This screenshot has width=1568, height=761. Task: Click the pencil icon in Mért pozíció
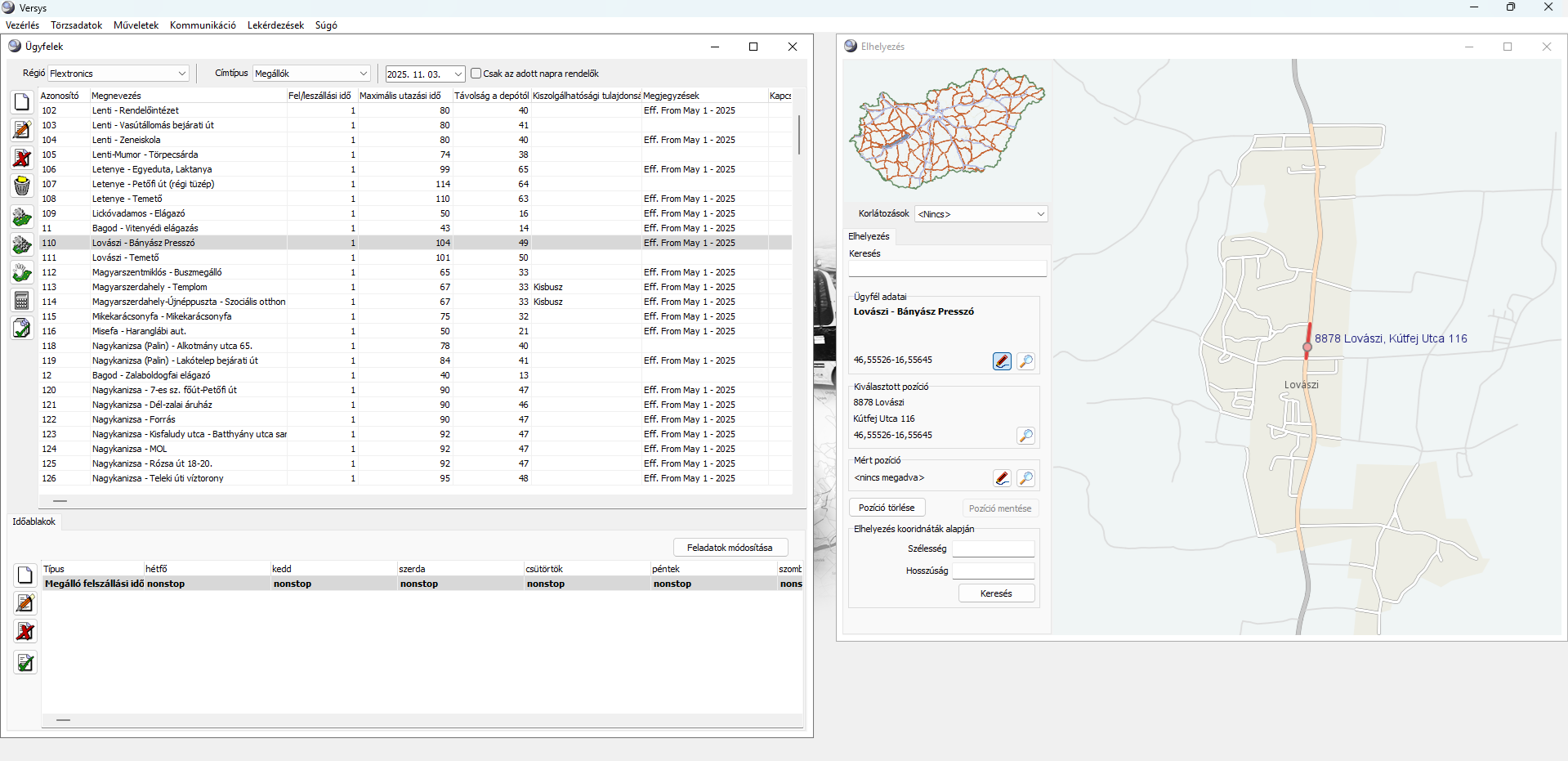pos(1002,478)
